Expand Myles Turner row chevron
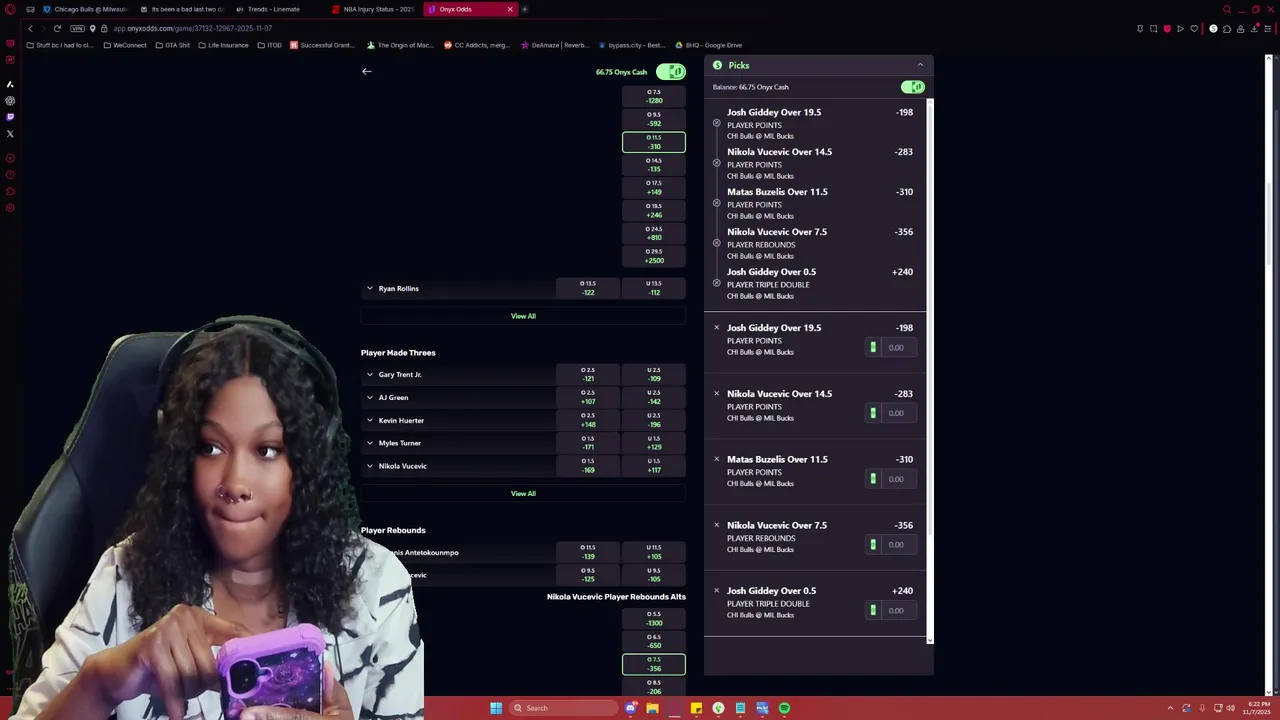 [369, 443]
